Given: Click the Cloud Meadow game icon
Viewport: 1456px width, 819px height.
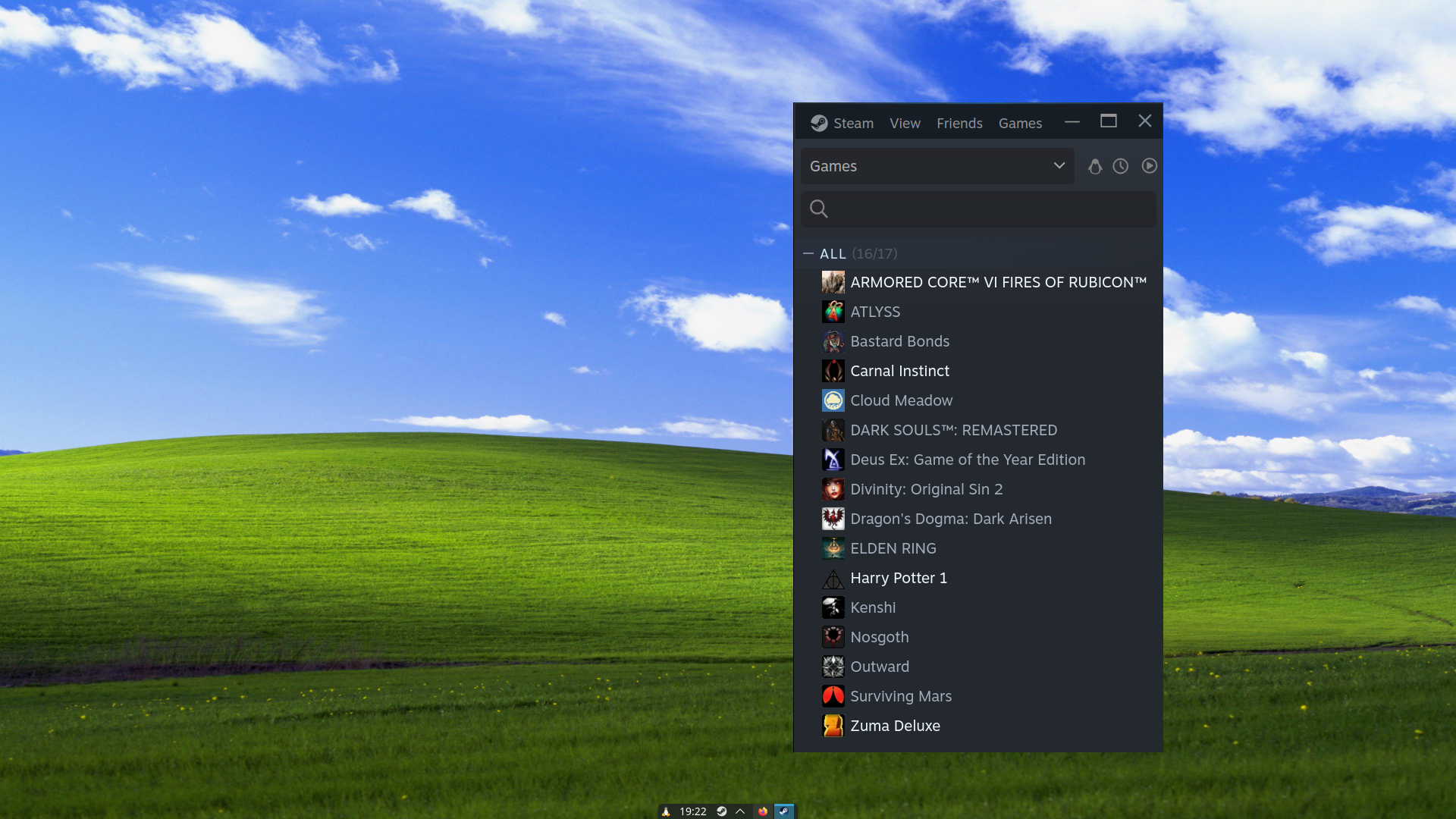Looking at the screenshot, I should (x=833, y=400).
